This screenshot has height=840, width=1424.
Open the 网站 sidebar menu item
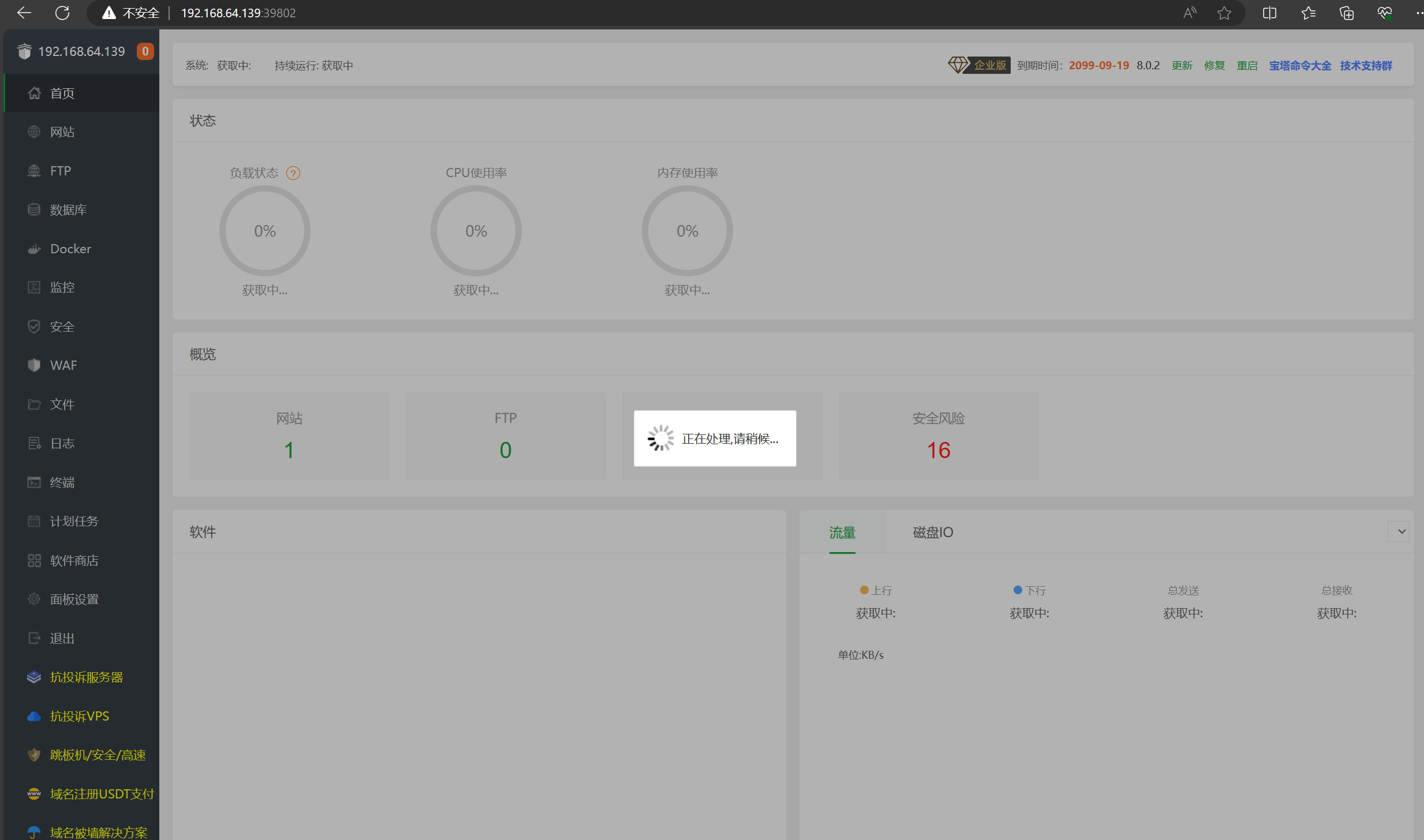(x=62, y=132)
